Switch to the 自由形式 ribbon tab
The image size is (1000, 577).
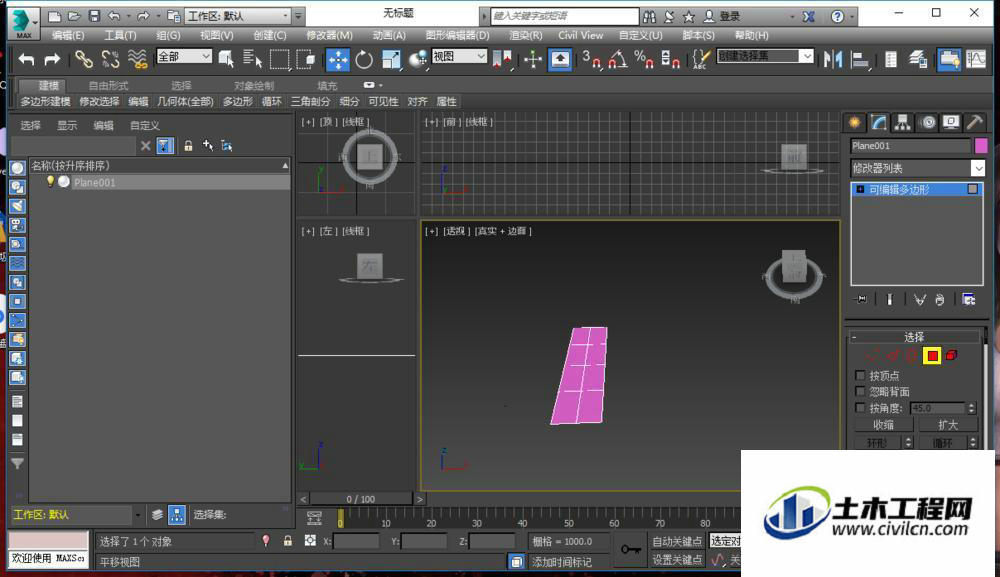tap(108, 85)
